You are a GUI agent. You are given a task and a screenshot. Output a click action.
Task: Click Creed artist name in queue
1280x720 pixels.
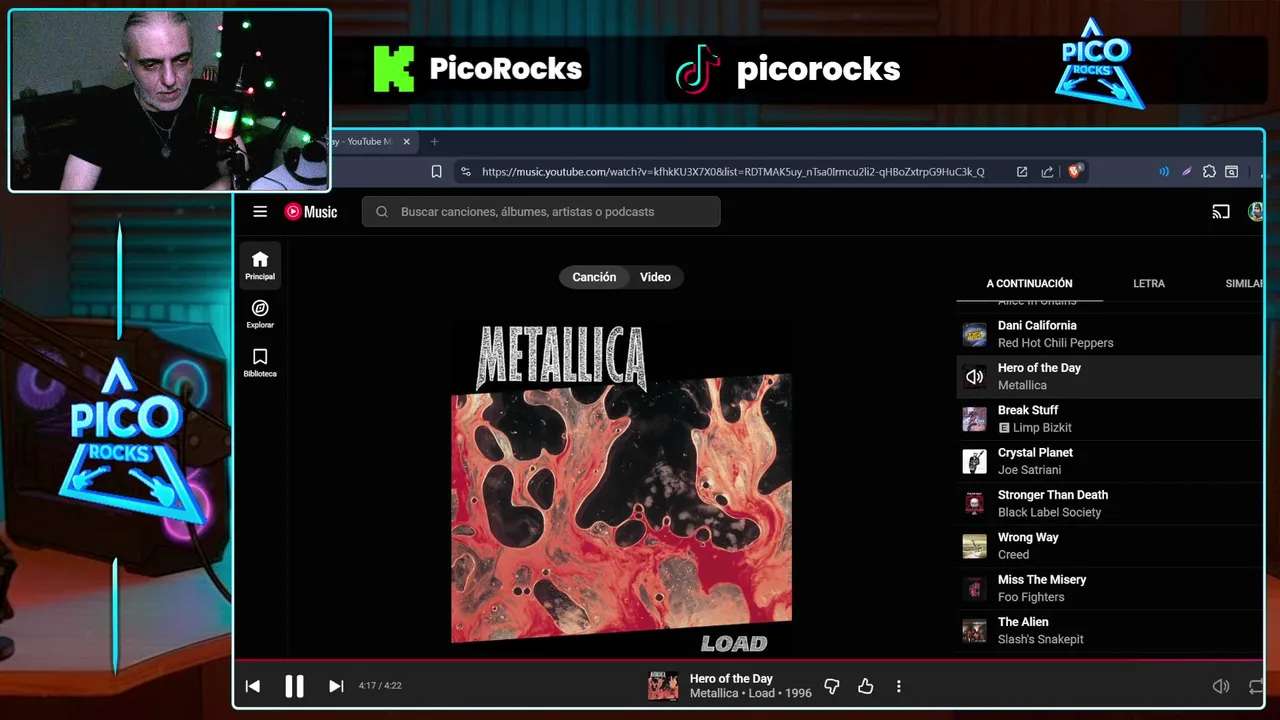coord(1013,555)
